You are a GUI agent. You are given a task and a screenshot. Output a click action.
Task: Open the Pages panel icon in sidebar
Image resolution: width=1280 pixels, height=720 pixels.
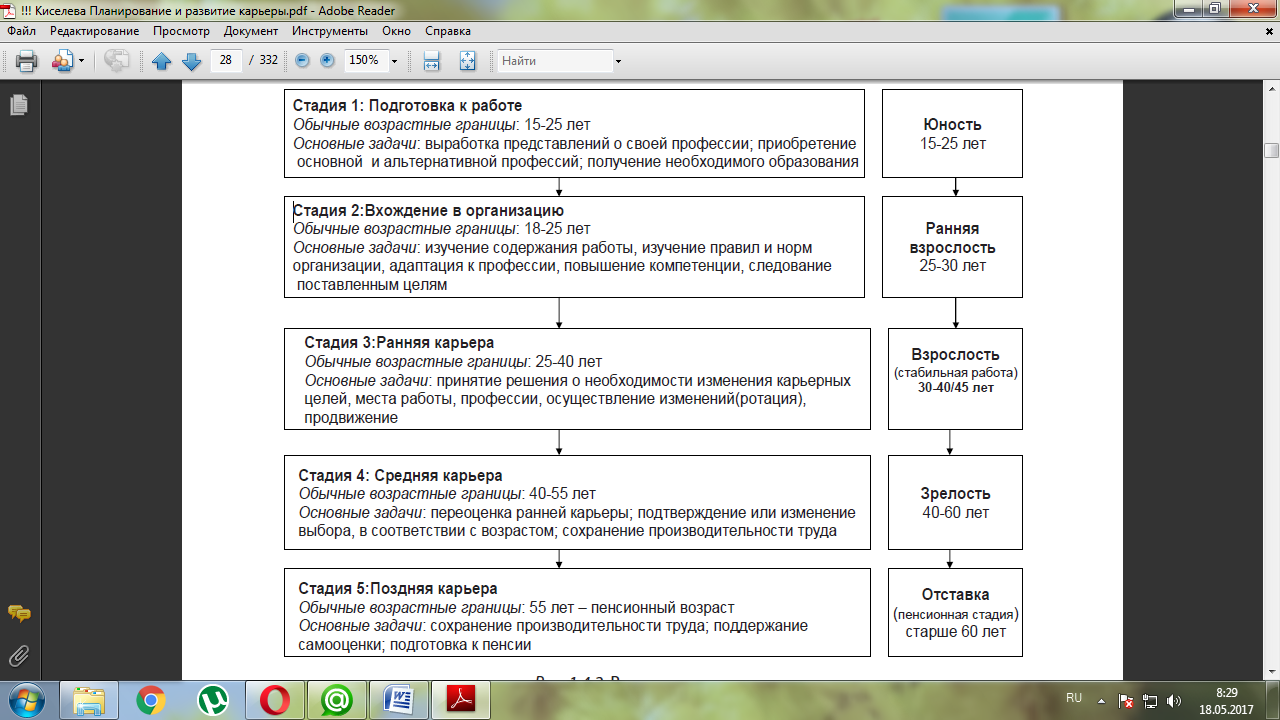point(18,105)
